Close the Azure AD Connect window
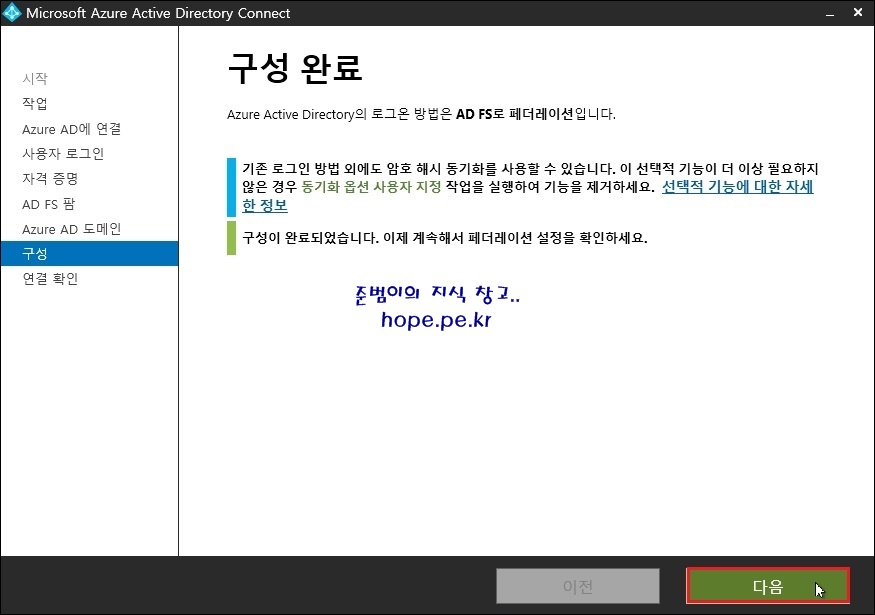The image size is (875, 615). (x=858, y=12)
